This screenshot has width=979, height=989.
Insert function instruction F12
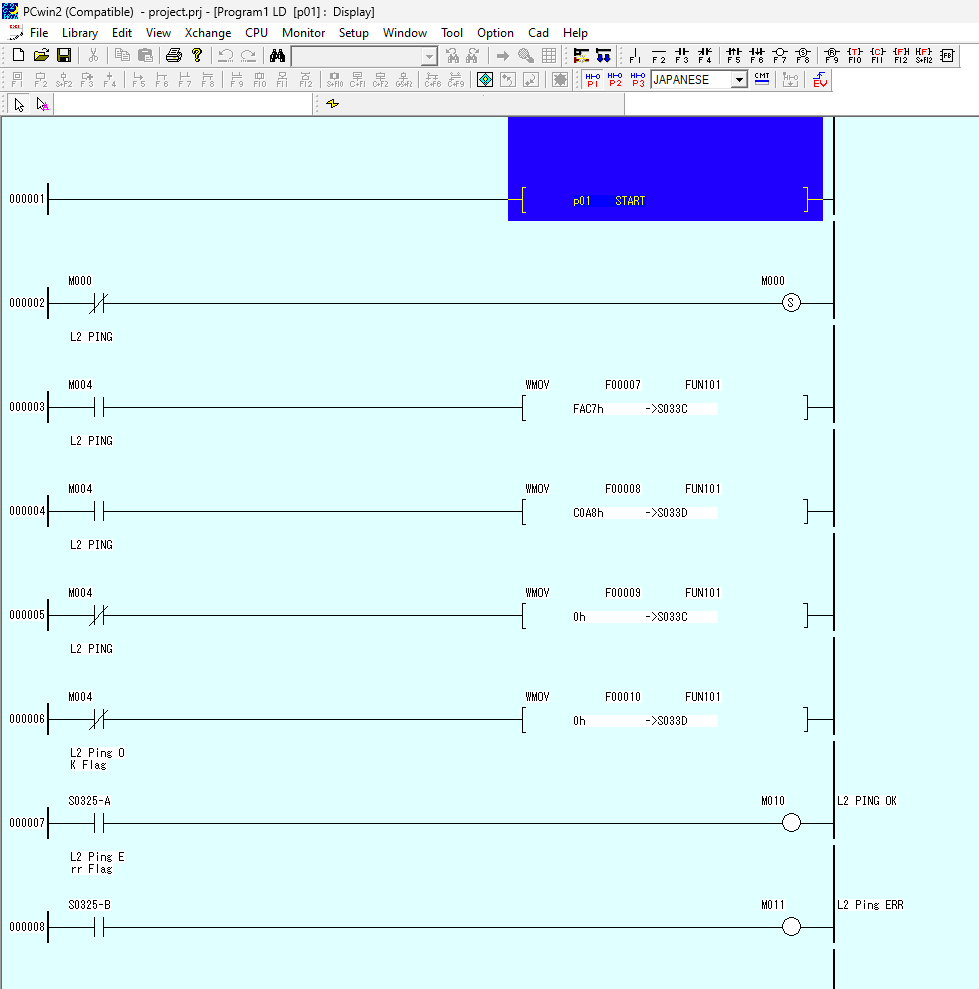pos(901,56)
